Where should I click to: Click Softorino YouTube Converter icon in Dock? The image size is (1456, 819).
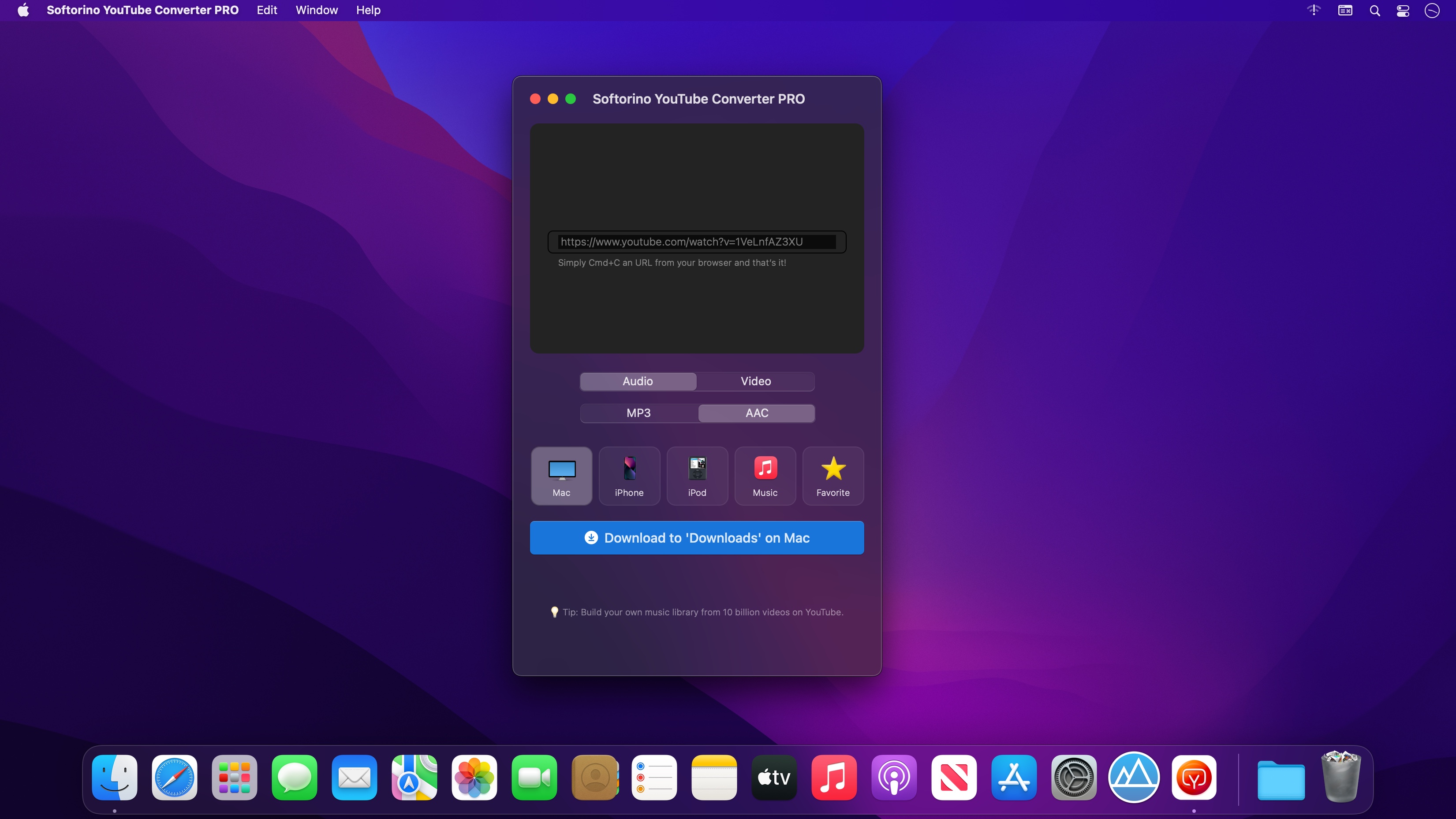pyautogui.click(x=1194, y=778)
